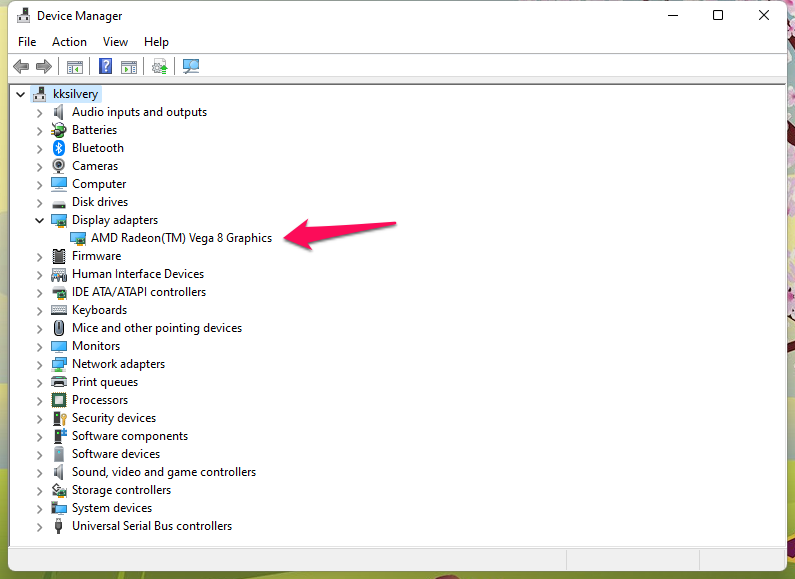Click the Show/Hide Action Pane toolbar icon

(129, 66)
